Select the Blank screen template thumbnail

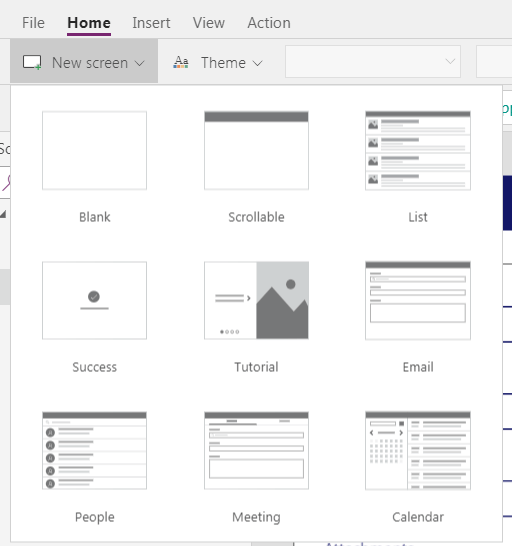point(94,150)
